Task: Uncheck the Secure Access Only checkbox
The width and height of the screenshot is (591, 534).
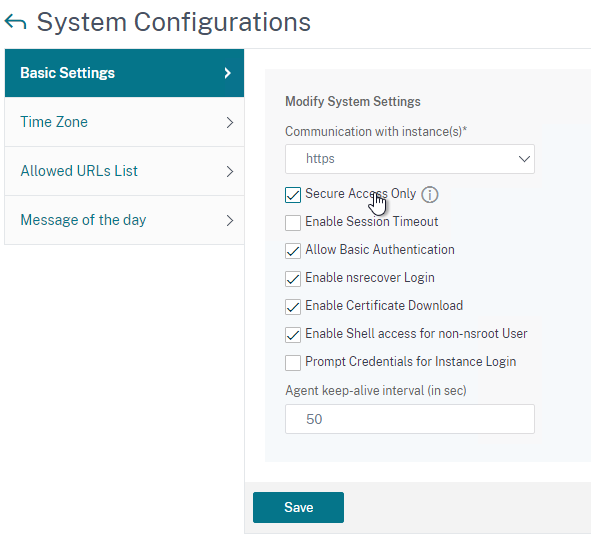Action: coord(293,195)
